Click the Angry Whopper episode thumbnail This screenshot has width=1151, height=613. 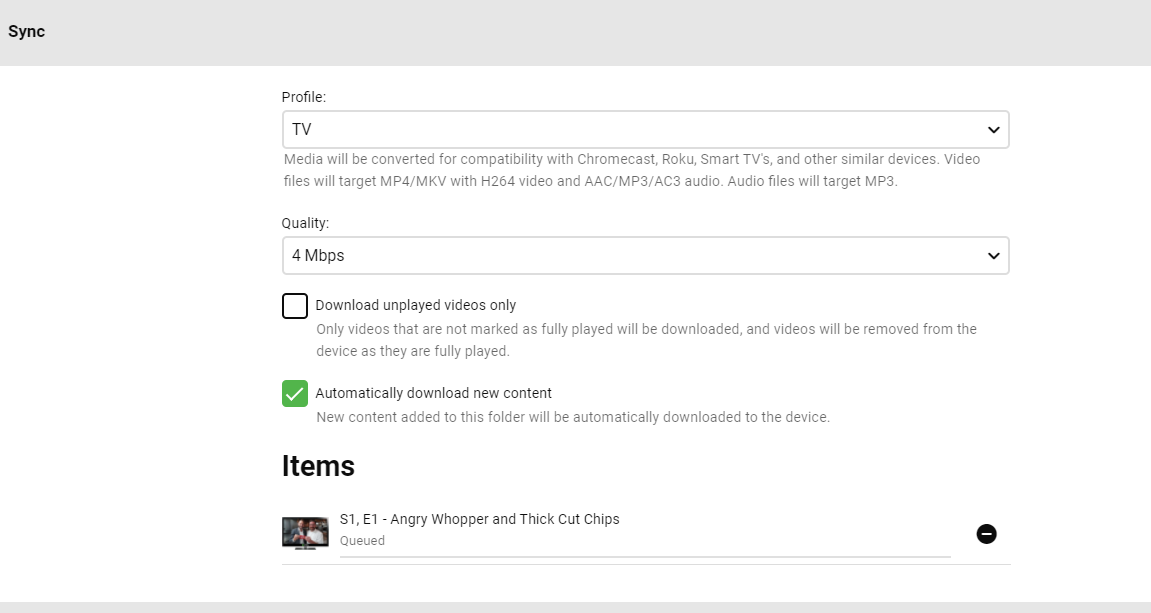pyautogui.click(x=305, y=533)
